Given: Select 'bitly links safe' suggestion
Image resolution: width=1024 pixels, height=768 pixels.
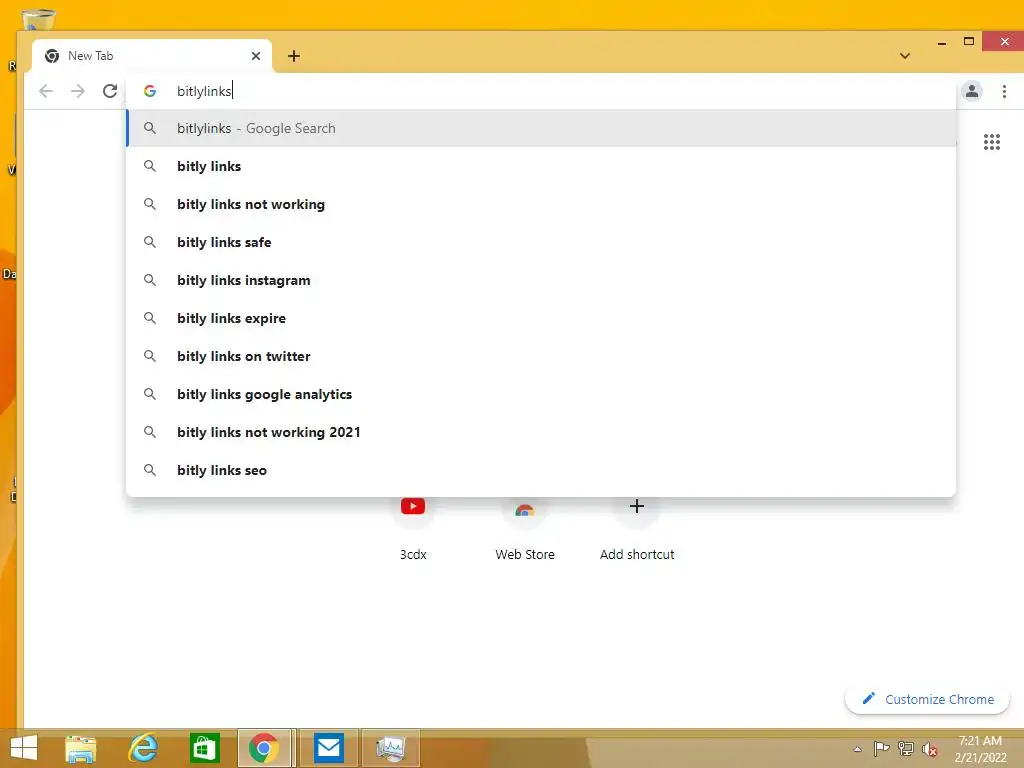Looking at the screenshot, I should click(x=541, y=242).
